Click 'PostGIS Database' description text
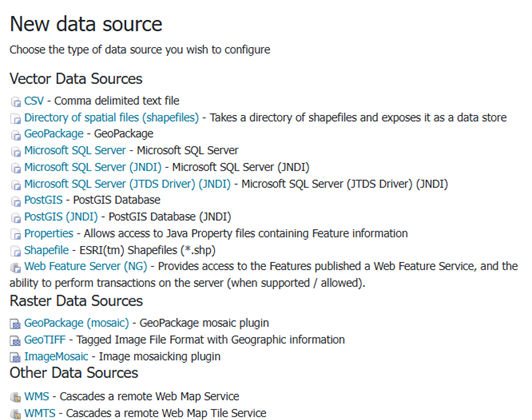Viewport: 532px width, 420px height. click(117, 200)
